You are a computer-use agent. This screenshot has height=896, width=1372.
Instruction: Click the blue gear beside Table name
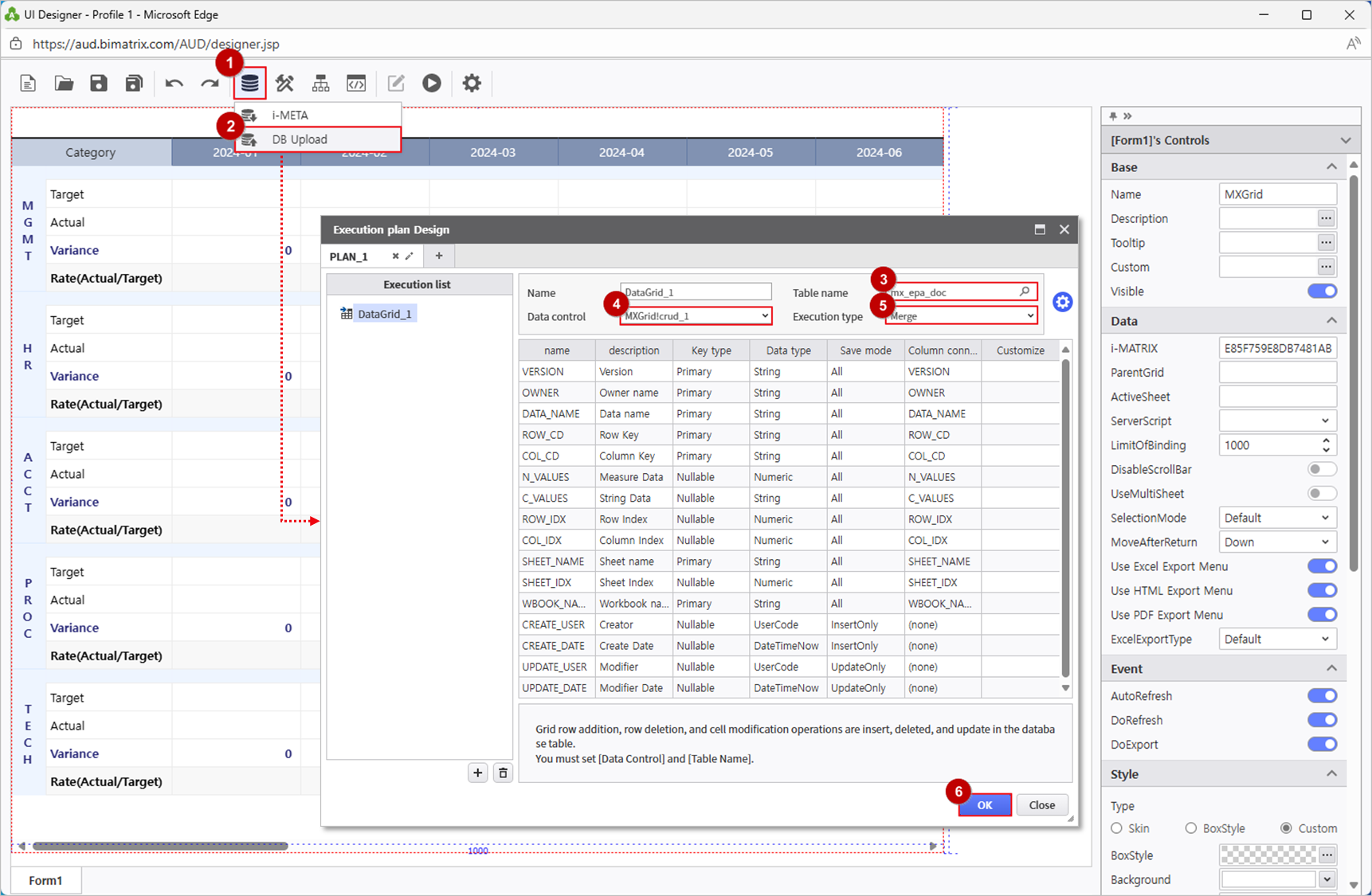(1062, 303)
